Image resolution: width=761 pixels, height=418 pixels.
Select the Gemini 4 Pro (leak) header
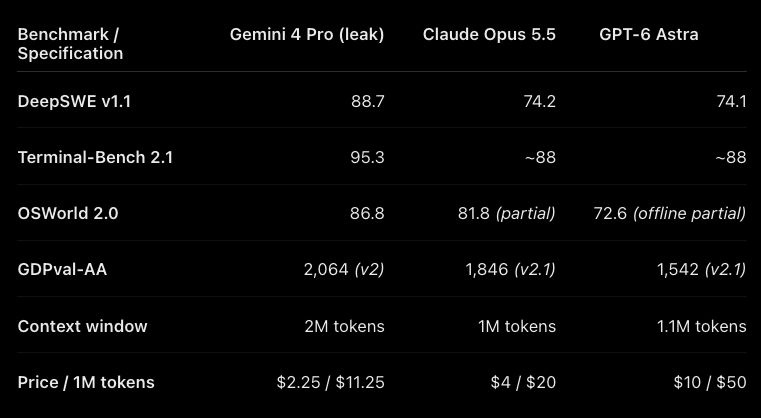coord(307,34)
